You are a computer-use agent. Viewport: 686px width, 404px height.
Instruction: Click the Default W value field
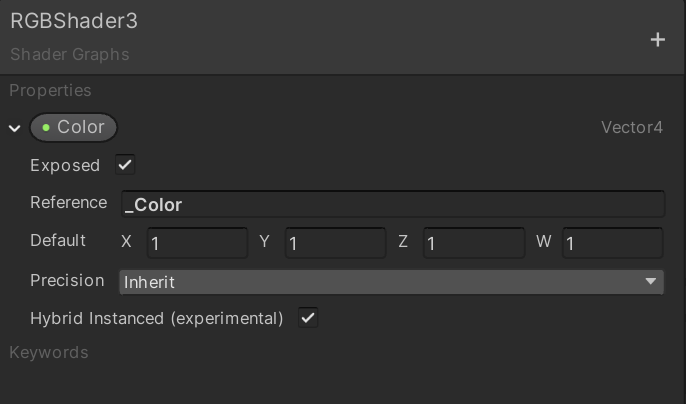(612, 243)
